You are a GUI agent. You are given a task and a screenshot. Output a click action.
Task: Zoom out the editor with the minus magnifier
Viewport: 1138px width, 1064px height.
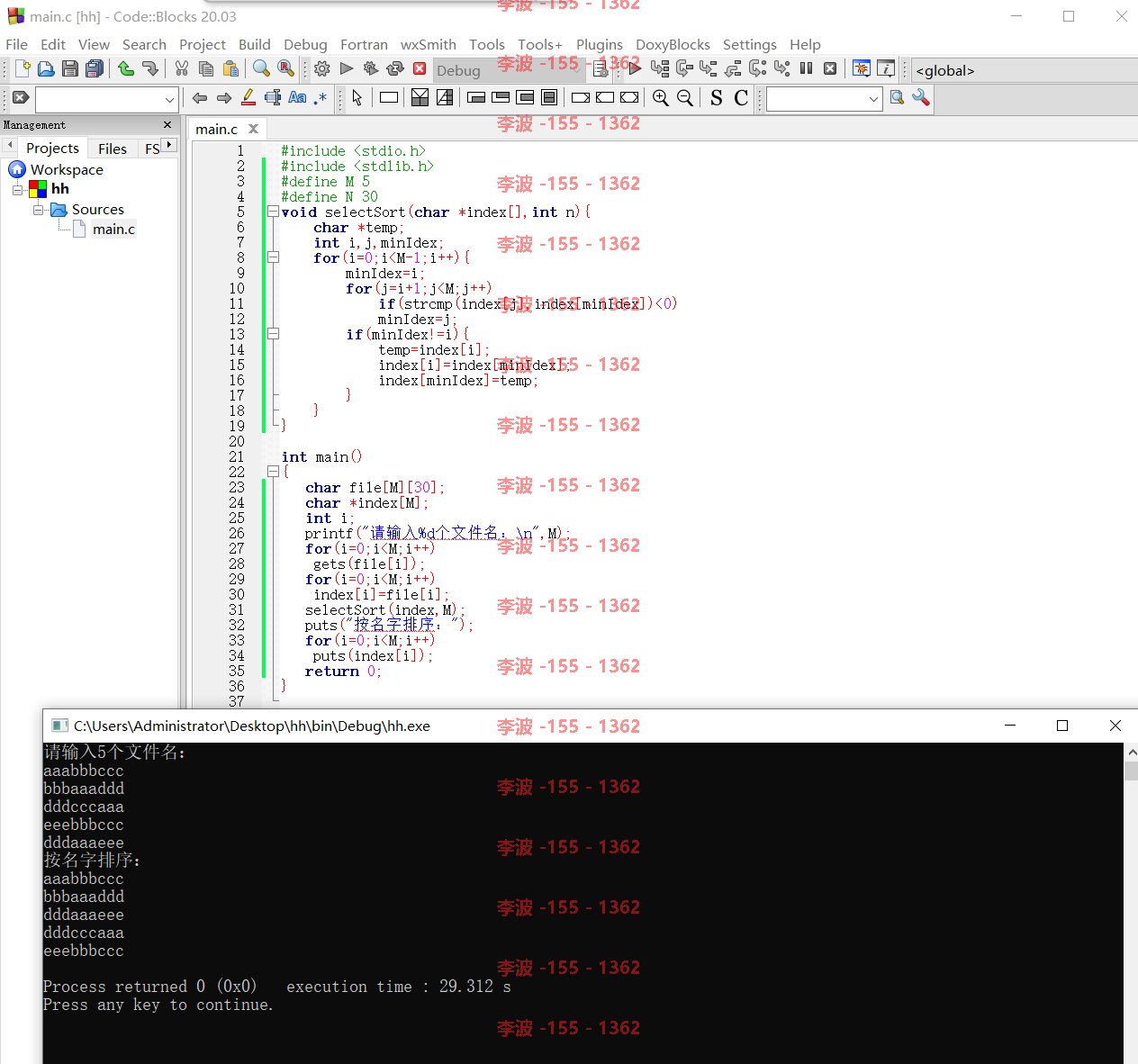685,98
